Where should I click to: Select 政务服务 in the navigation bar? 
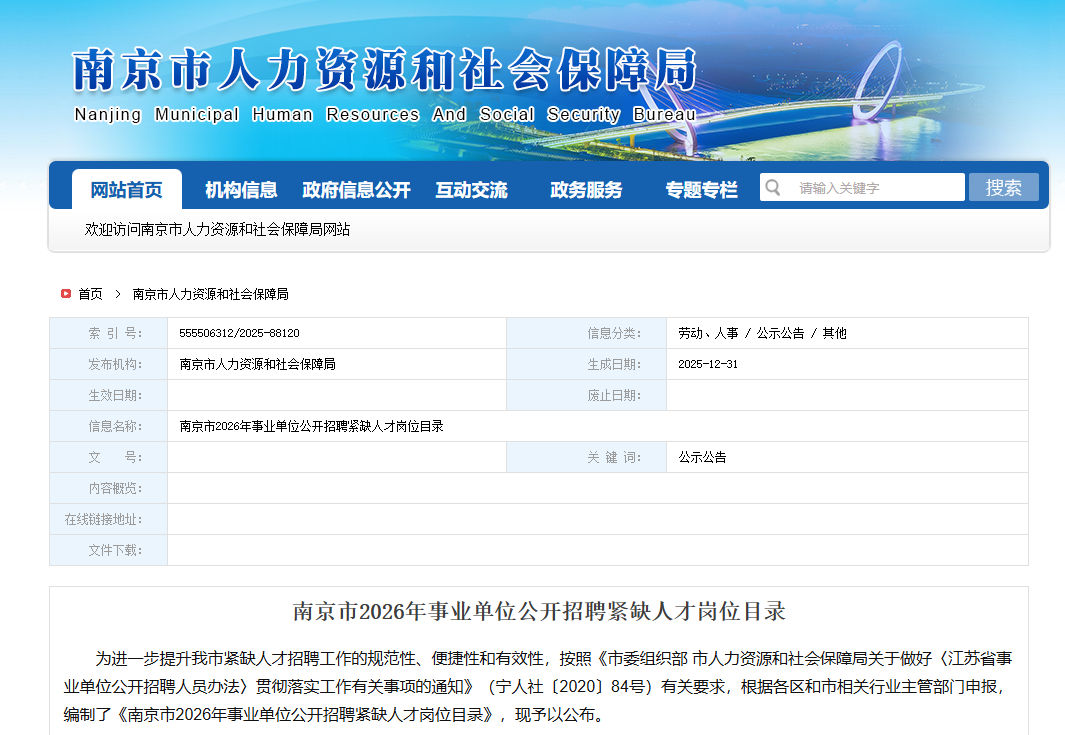point(586,190)
